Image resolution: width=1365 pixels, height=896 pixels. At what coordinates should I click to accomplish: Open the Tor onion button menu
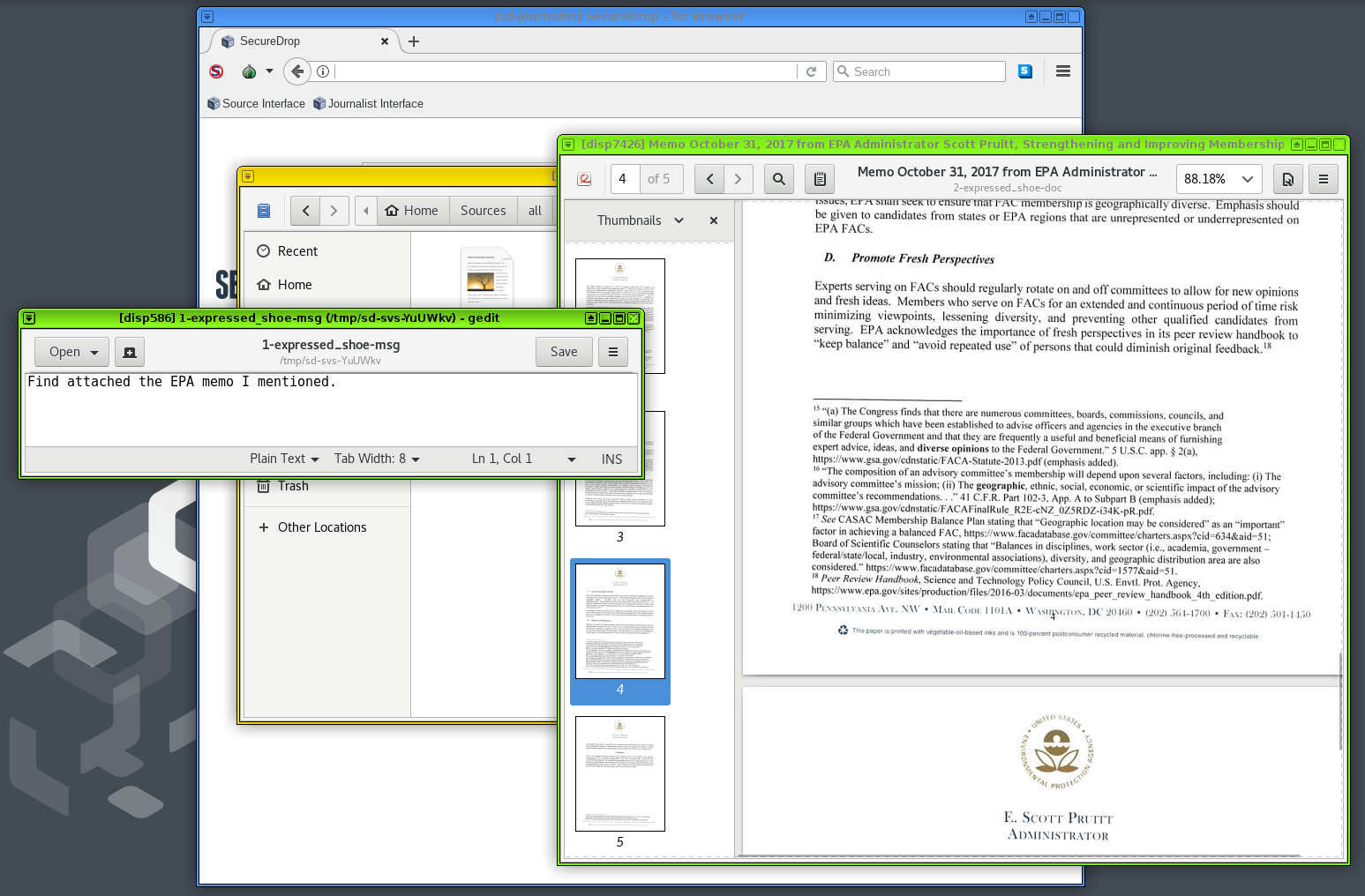click(x=257, y=71)
